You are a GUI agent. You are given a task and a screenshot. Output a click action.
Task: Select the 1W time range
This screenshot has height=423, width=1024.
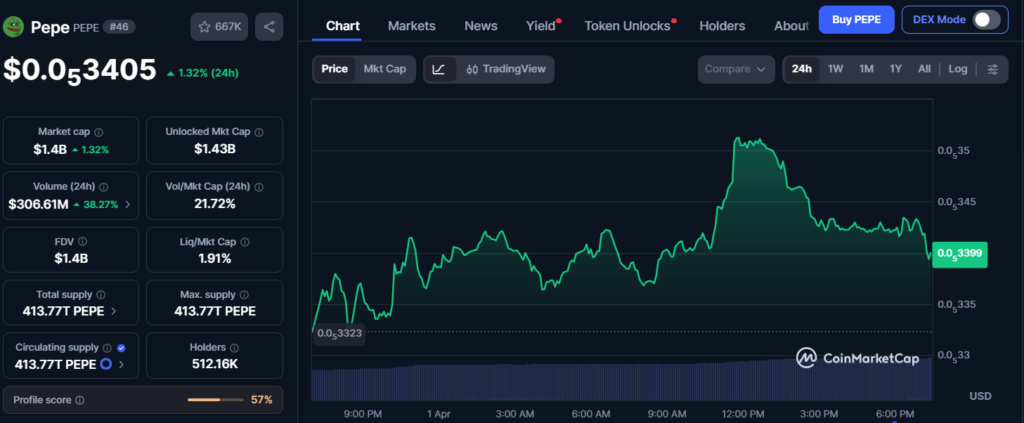836,69
